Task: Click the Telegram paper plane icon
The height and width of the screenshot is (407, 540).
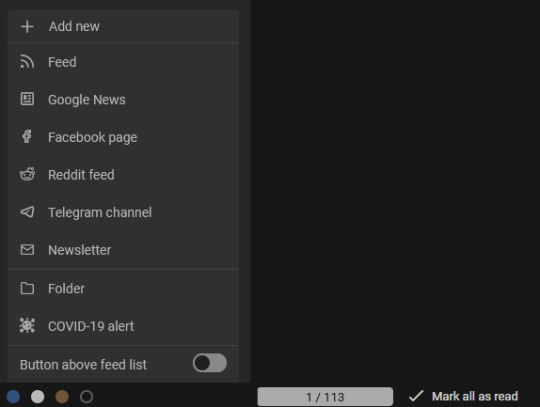Action: [27, 212]
